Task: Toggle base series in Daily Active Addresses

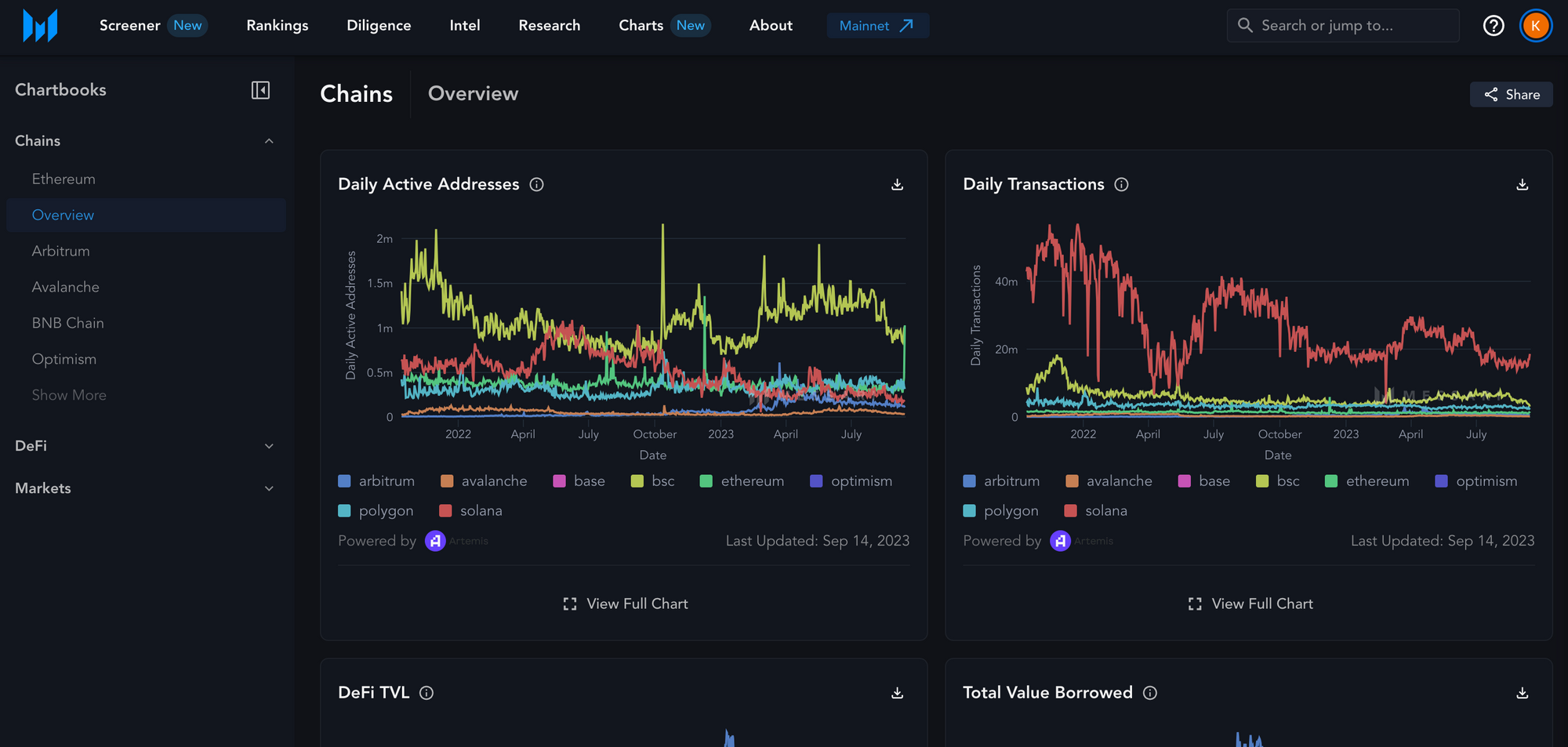Action: (x=579, y=481)
